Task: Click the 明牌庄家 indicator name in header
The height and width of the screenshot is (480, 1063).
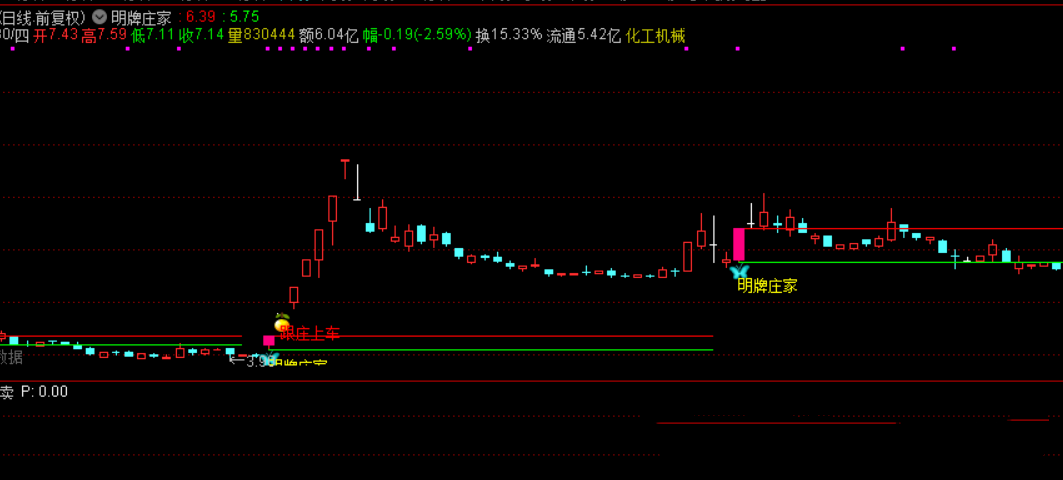Action: coord(141,18)
